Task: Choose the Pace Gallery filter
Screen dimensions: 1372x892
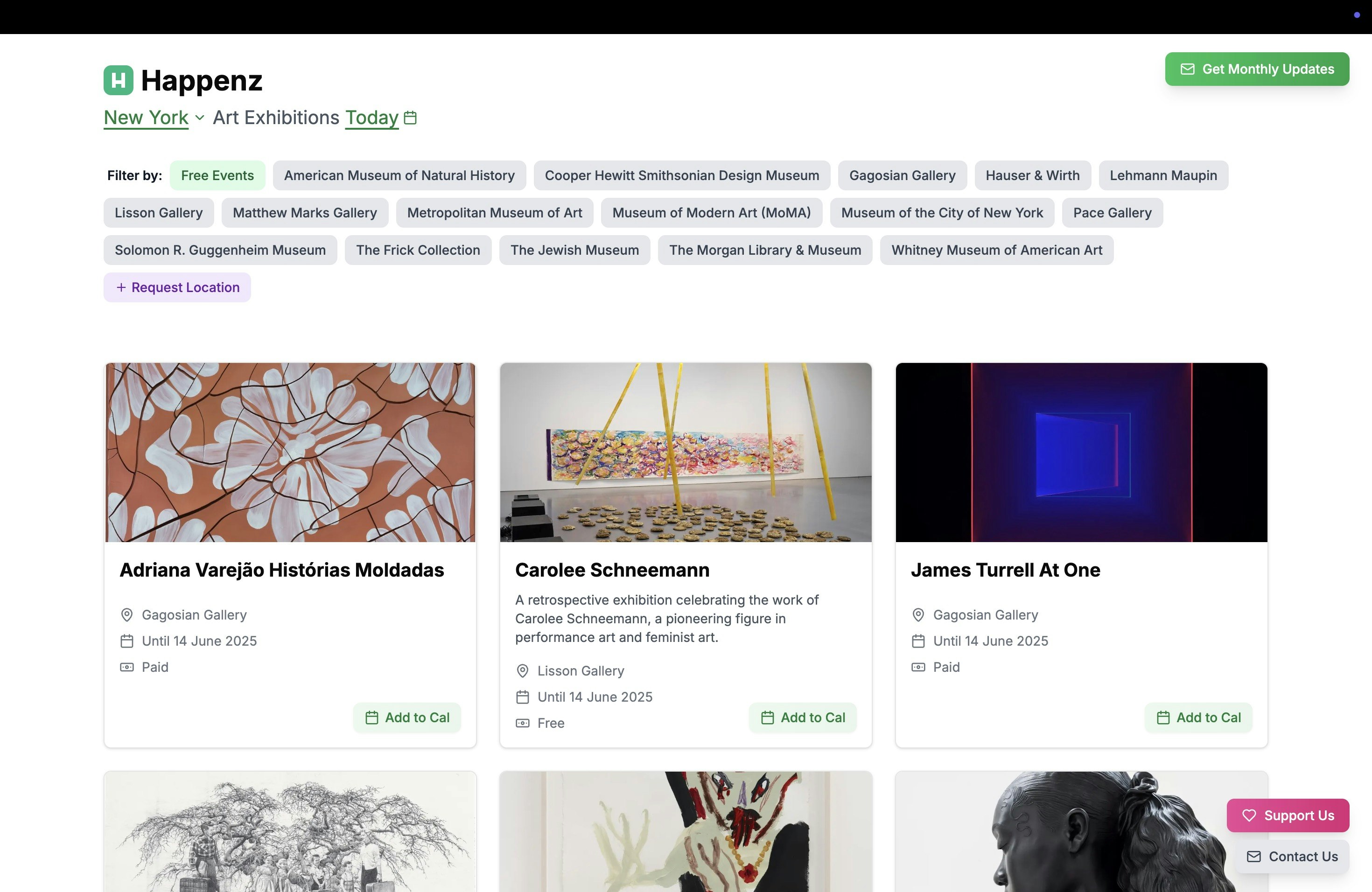Action: (1112, 213)
